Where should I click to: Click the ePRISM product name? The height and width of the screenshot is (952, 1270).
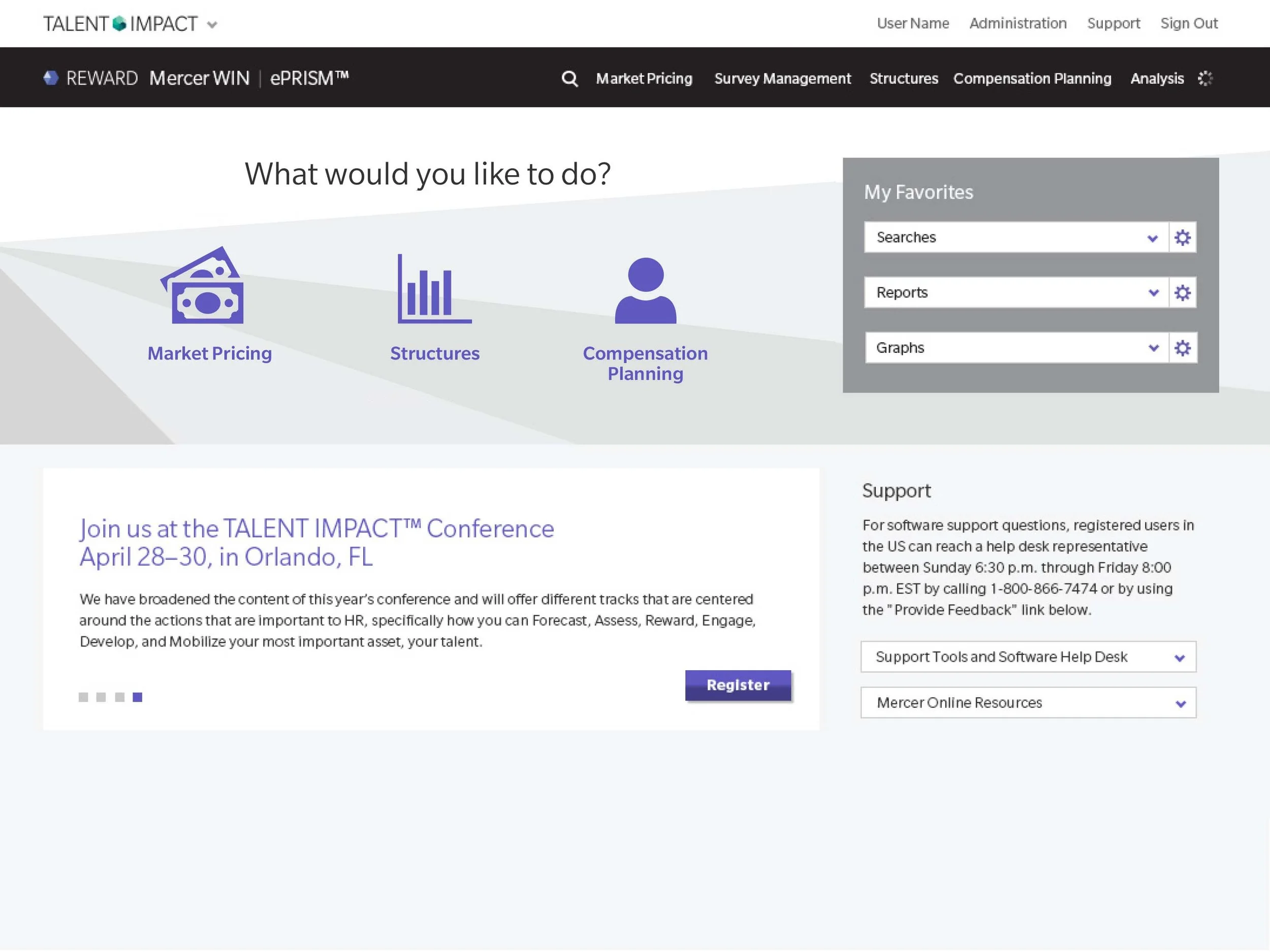pos(309,78)
